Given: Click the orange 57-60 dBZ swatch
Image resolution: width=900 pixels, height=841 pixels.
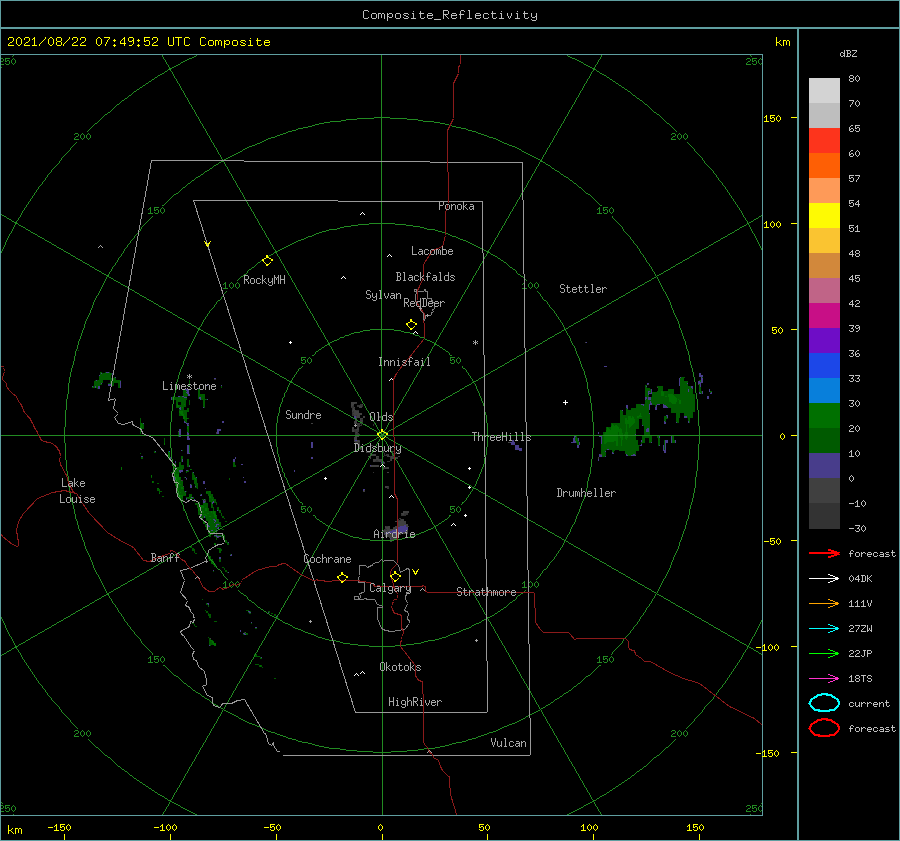Looking at the screenshot, I should (824, 165).
